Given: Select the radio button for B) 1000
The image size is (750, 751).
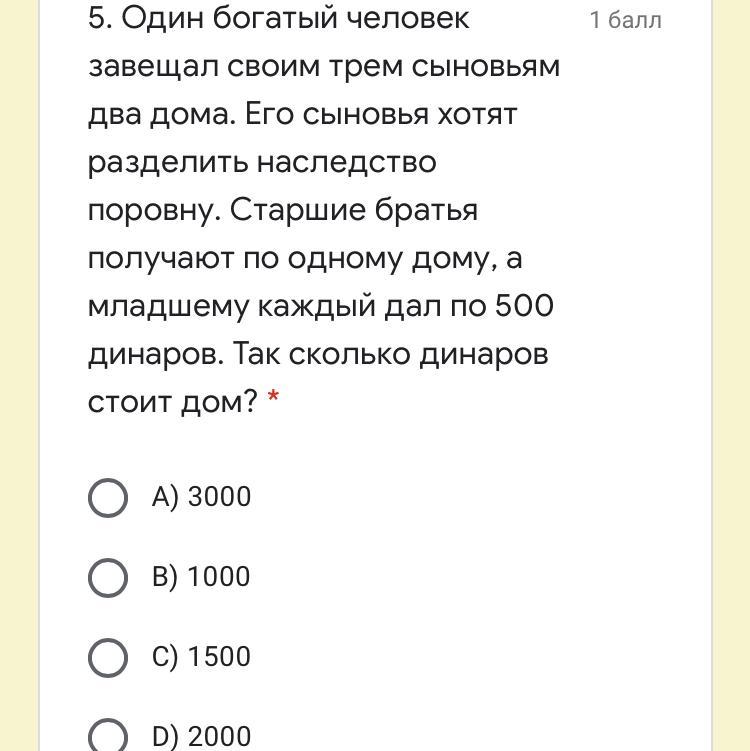Looking at the screenshot, I should pos(108,577).
